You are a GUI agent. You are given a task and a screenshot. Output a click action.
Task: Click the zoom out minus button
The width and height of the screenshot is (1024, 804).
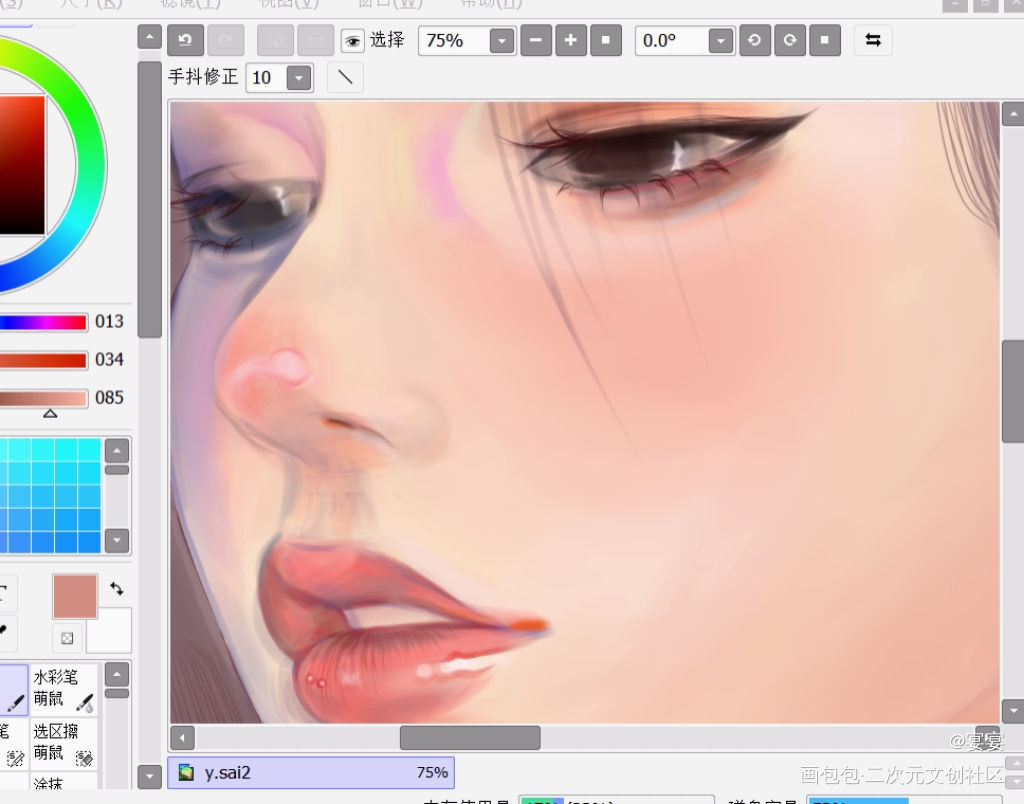pyautogui.click(x=536, y=41)
